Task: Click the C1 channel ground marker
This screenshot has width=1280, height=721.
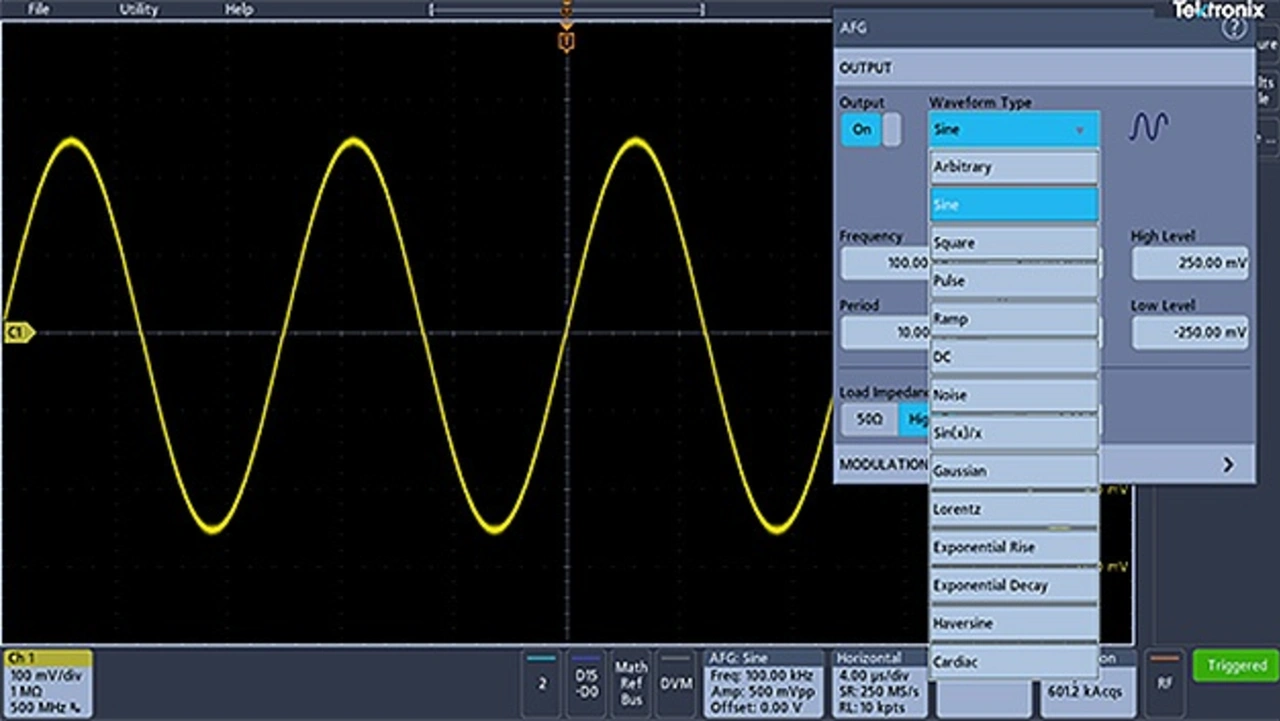Action: pos(18,332)
